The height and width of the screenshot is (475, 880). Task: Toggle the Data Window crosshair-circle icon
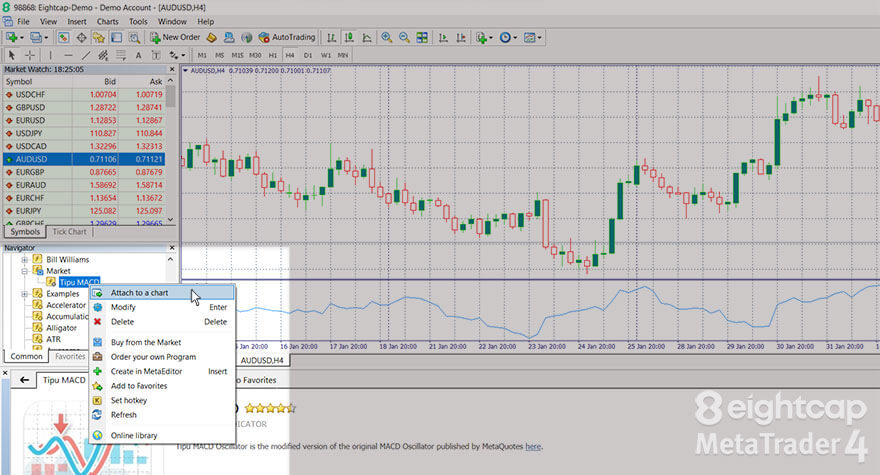click(x=81, y=38)
